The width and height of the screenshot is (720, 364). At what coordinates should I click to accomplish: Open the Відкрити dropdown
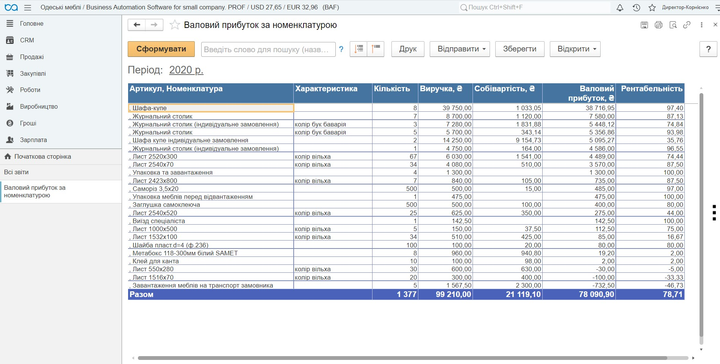(x=575, y=49)
